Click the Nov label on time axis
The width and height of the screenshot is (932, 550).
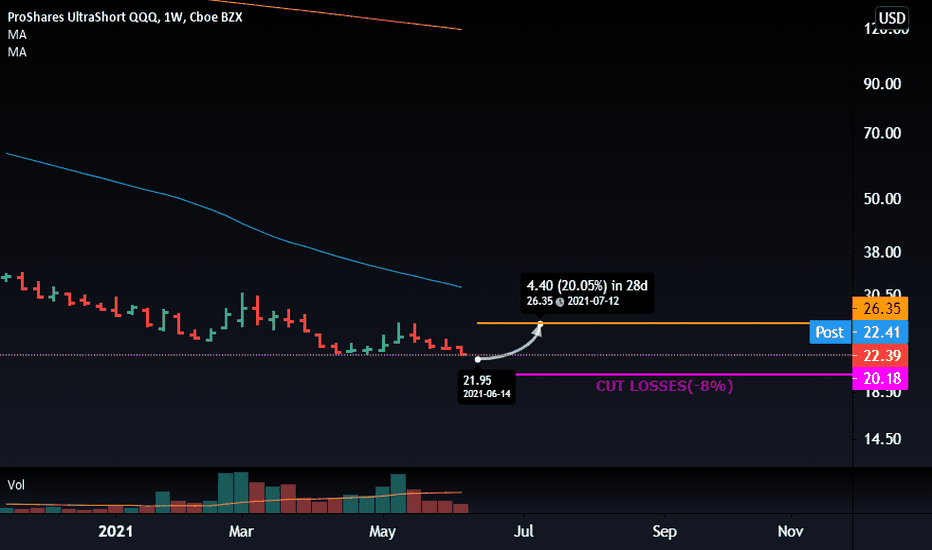[x=791, y=531]
